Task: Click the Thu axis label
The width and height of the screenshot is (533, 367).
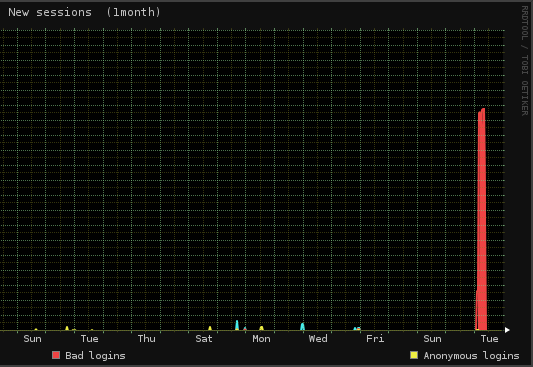Action: click(147, 339)
